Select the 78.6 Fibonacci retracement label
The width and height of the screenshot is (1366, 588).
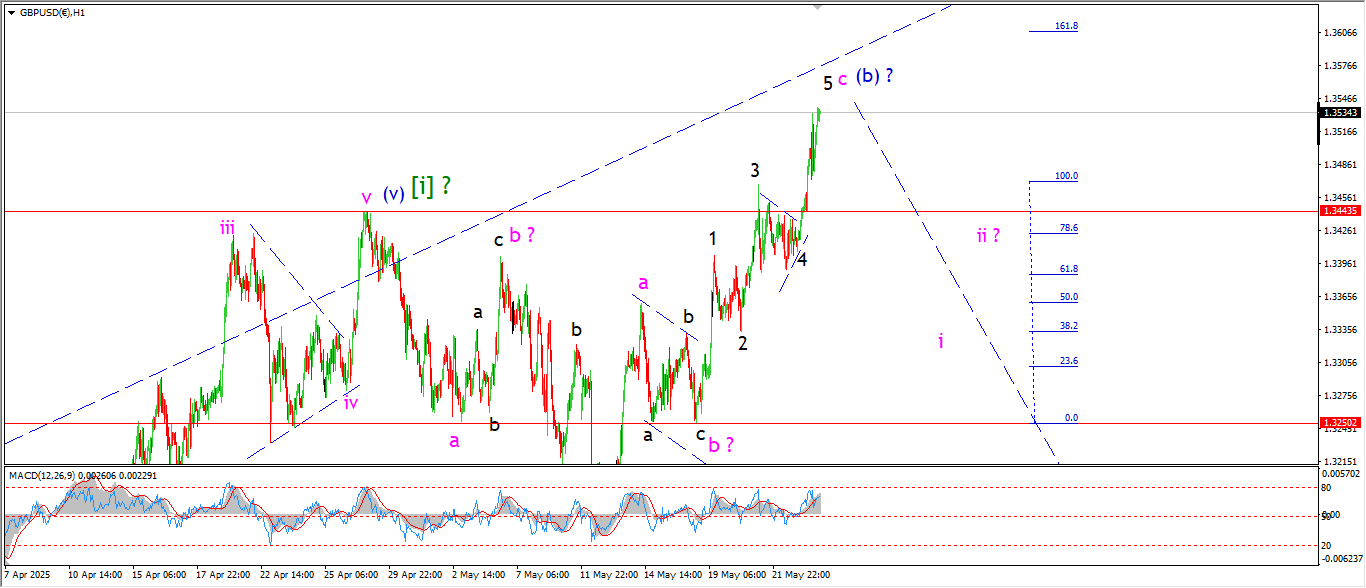click(1068, 228)
